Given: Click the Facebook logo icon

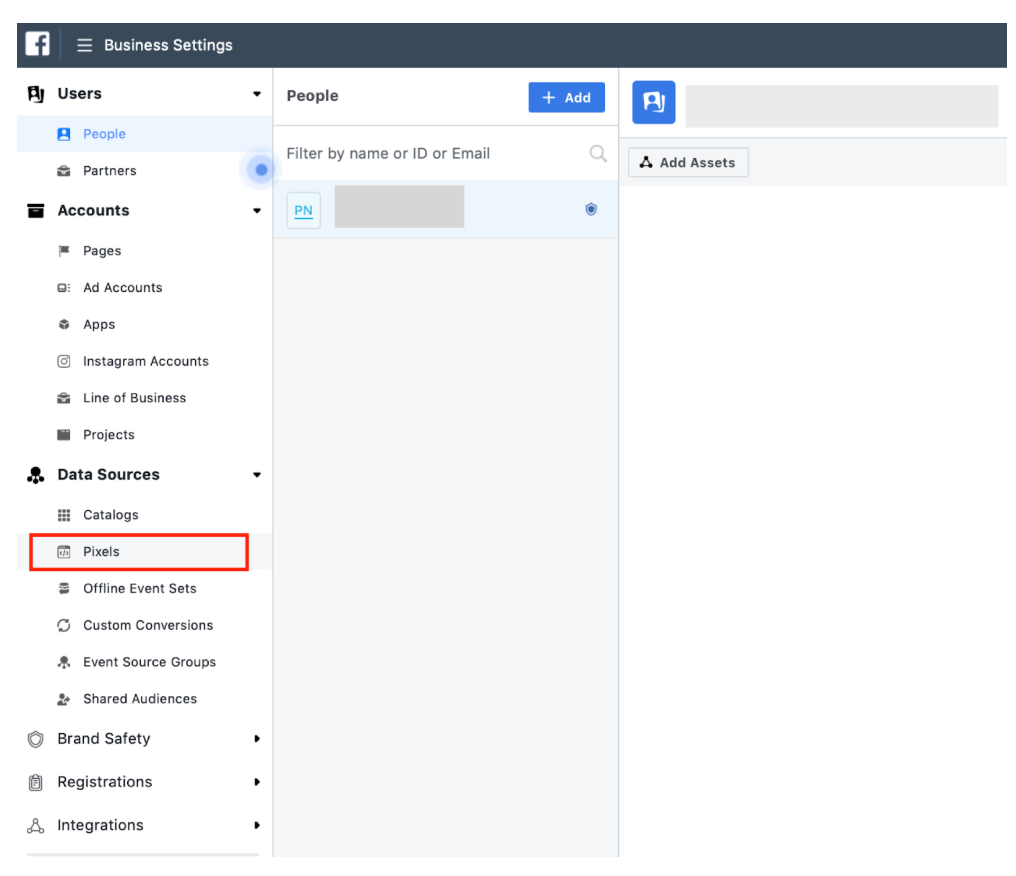Looking at the screenshot, I should 38,45.
